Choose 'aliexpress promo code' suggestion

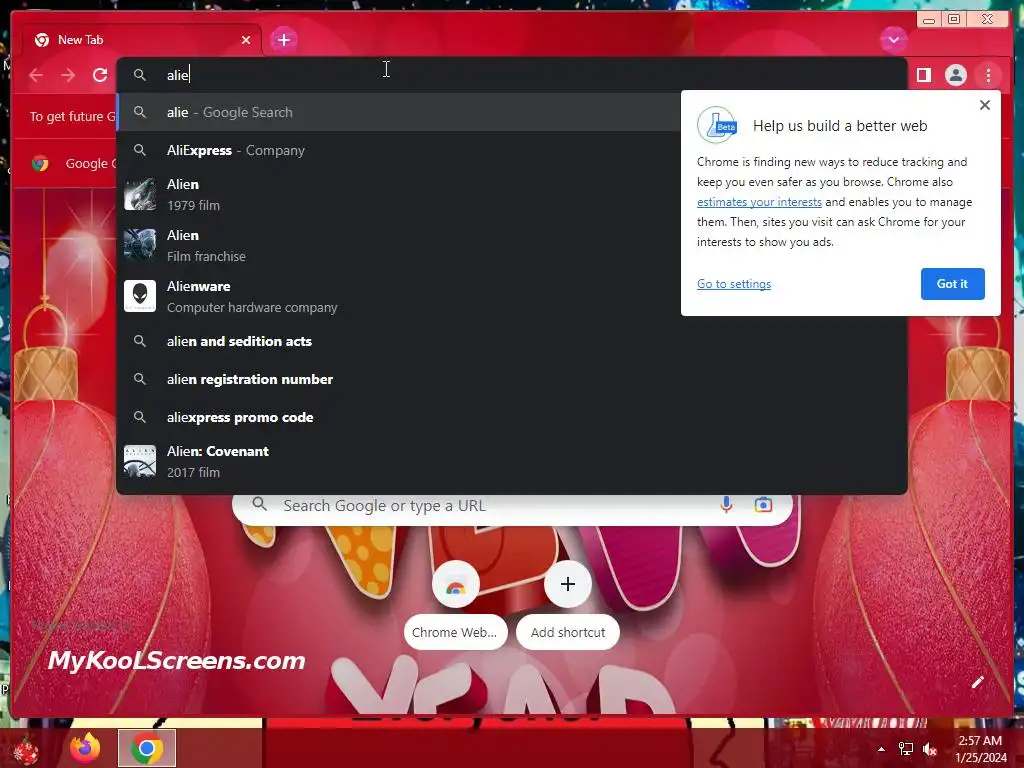coord(511,417)
